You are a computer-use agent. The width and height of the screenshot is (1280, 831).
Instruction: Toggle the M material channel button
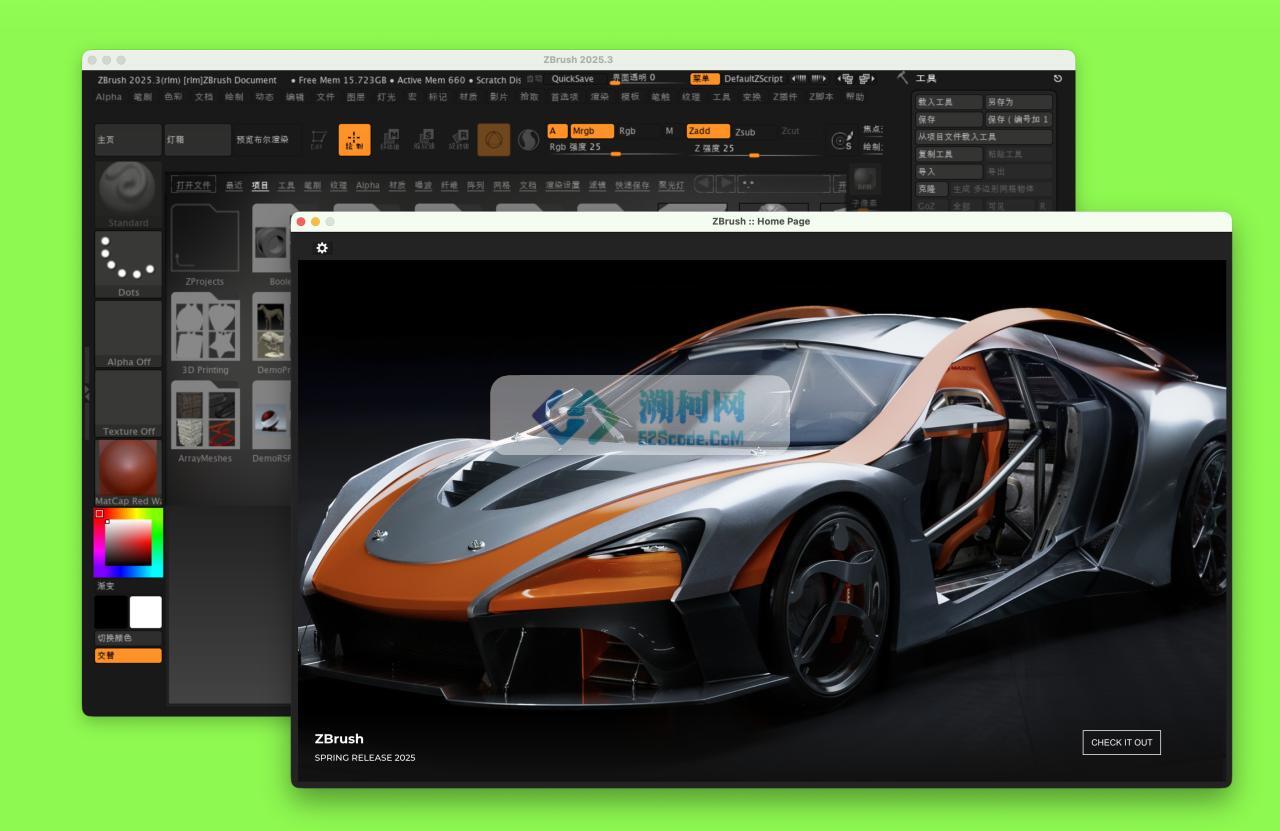669,131
